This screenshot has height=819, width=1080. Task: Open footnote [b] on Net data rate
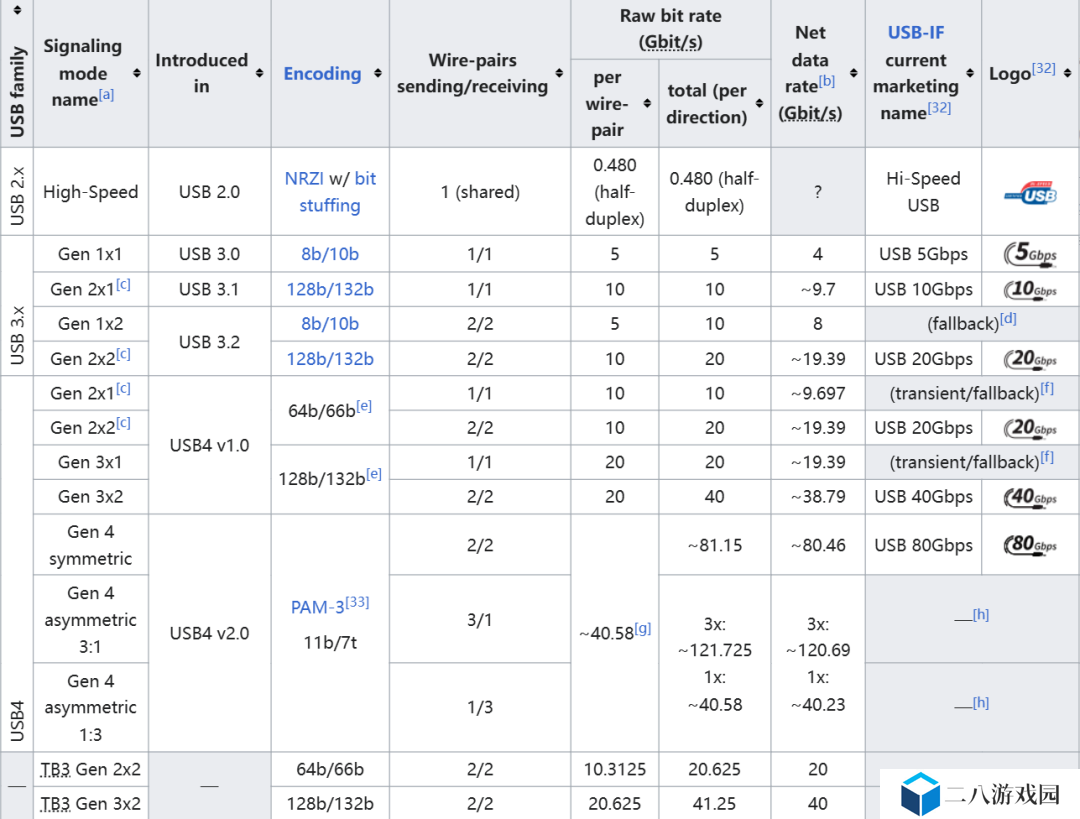tap(827, 81)
